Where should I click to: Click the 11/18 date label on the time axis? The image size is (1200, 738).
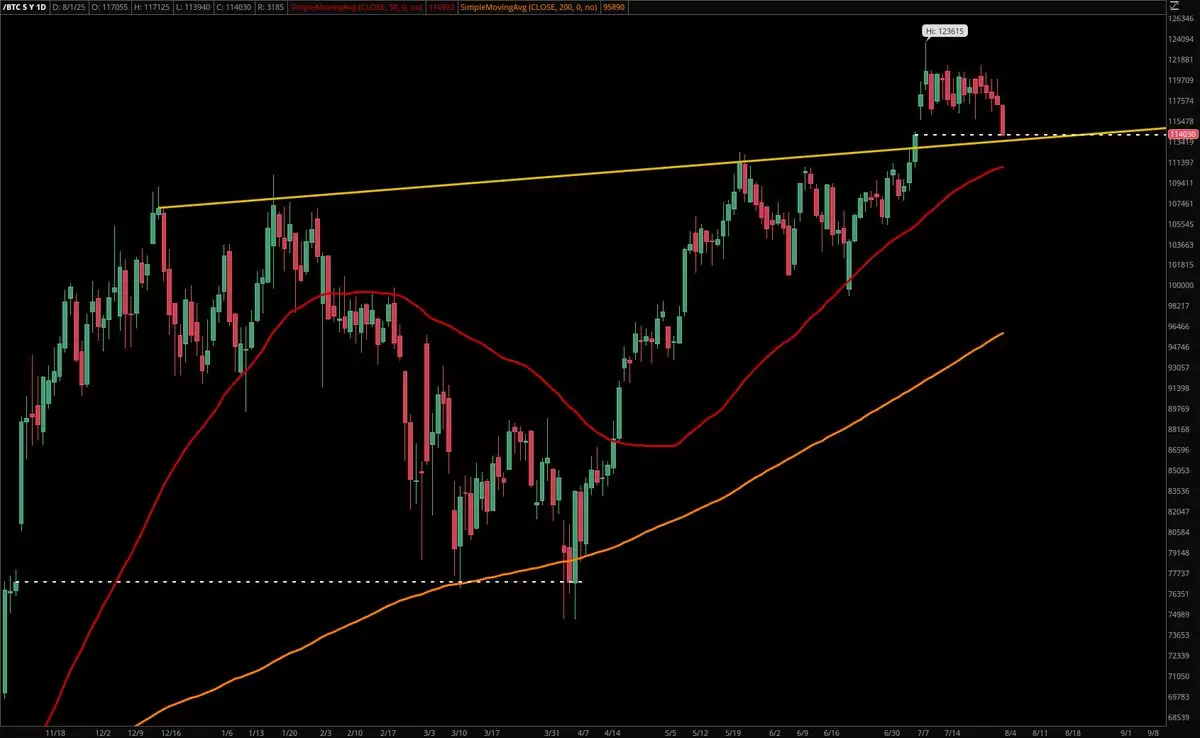point(55,731)
